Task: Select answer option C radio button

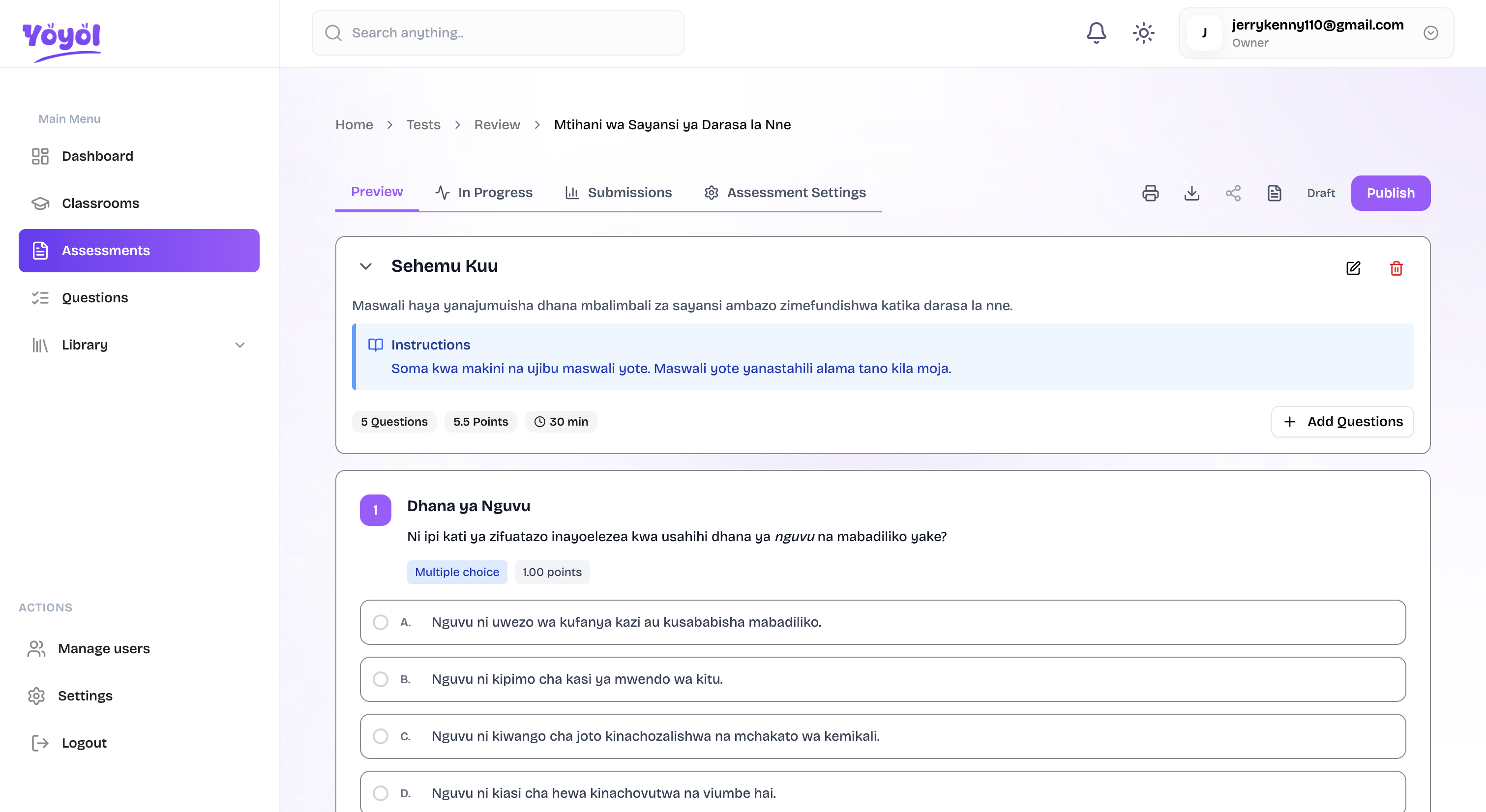Action: pos(380,736)
